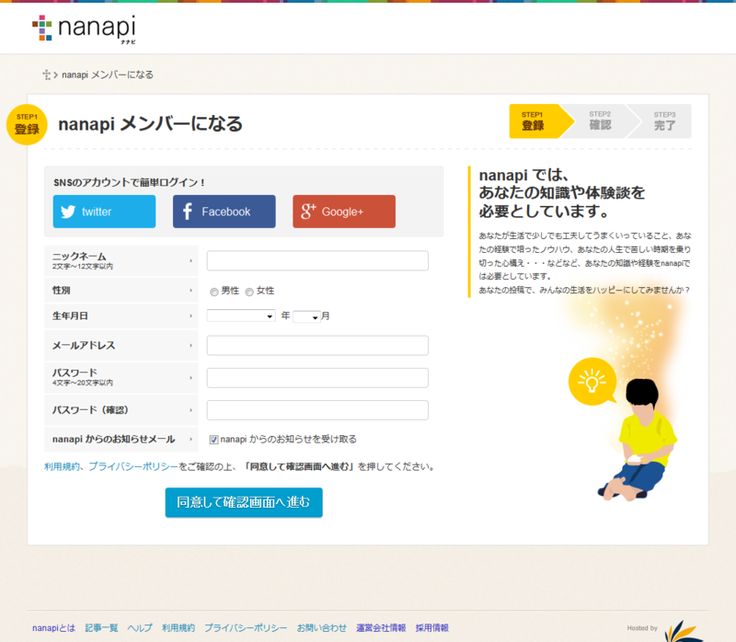Focus the メールアドレス text field
This screenshot has width=736, height=642.
[x=317, y=345]
